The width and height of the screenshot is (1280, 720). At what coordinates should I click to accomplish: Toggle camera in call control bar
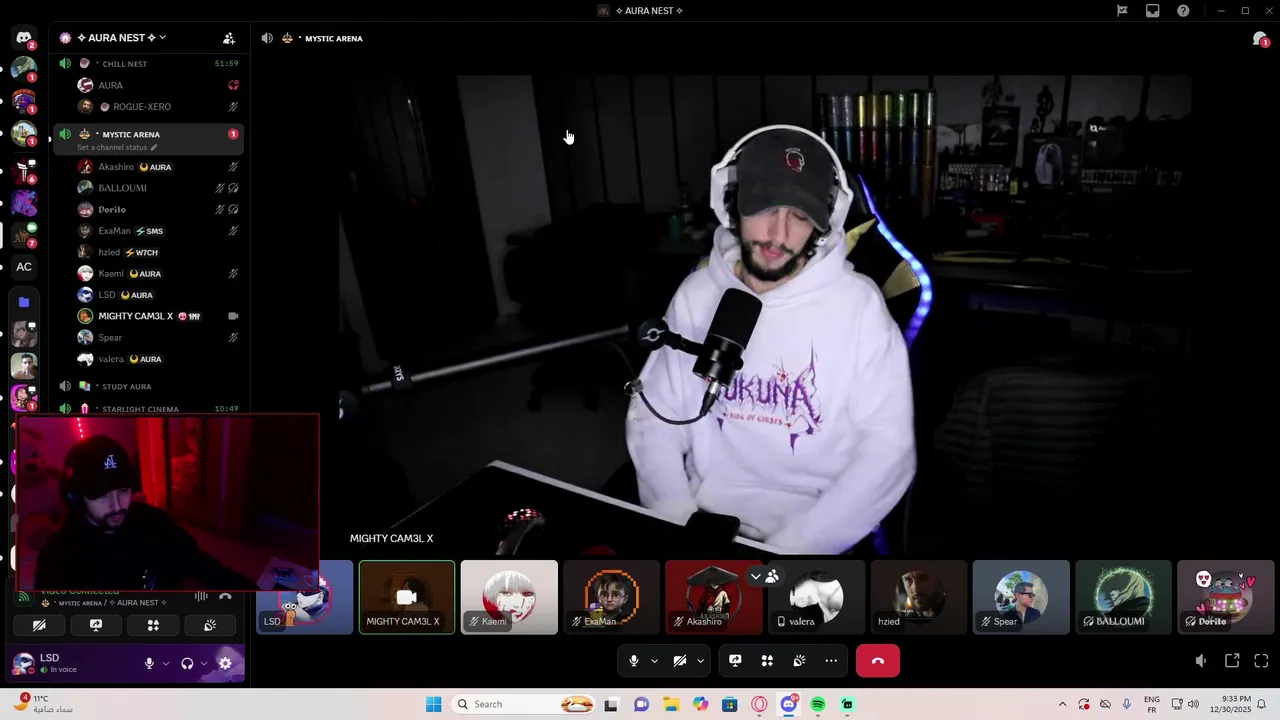679,661
